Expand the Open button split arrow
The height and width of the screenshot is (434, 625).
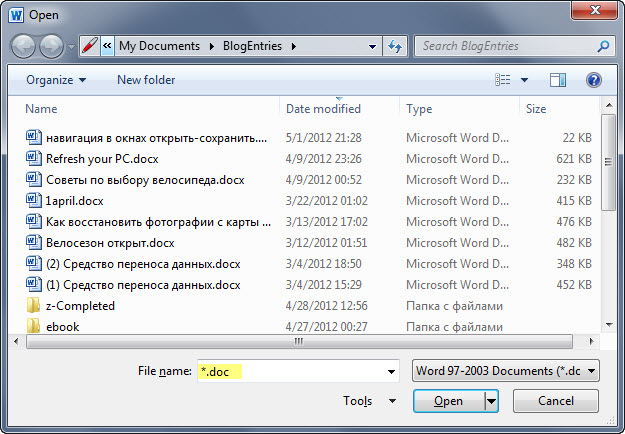(x=491, y=401)
